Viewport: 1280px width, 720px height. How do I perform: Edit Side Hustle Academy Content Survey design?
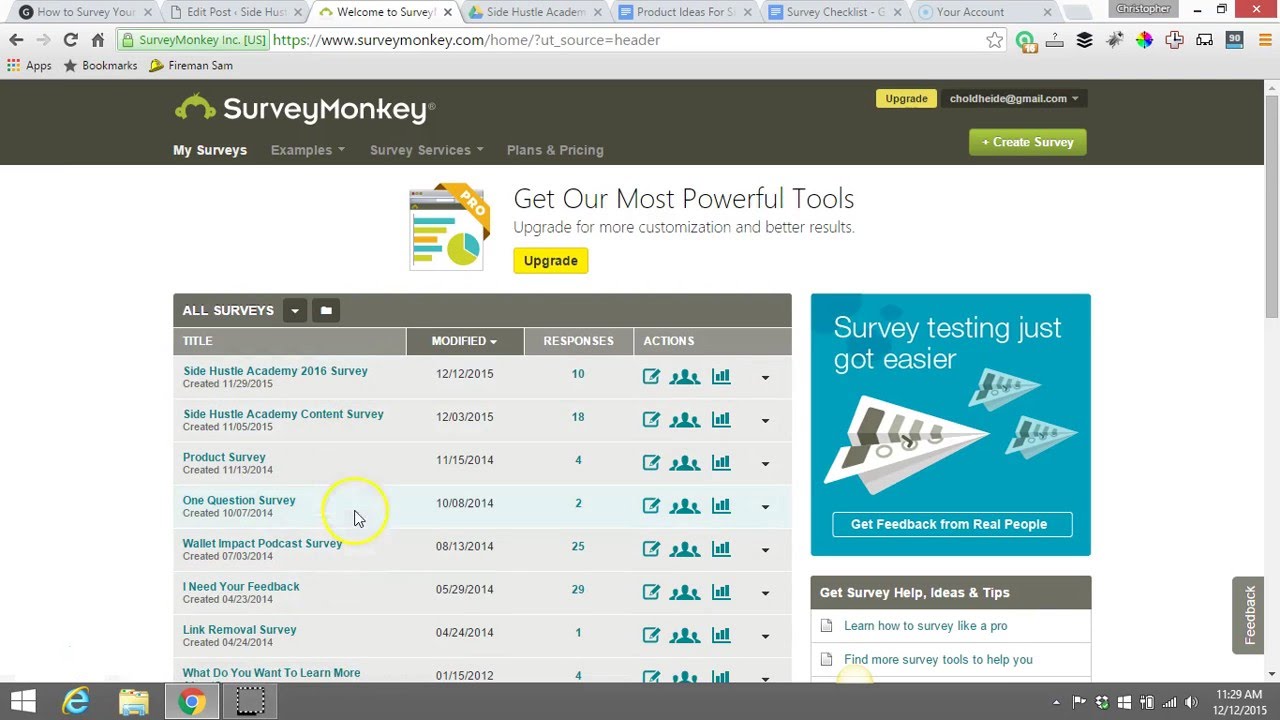coord(651,420)
